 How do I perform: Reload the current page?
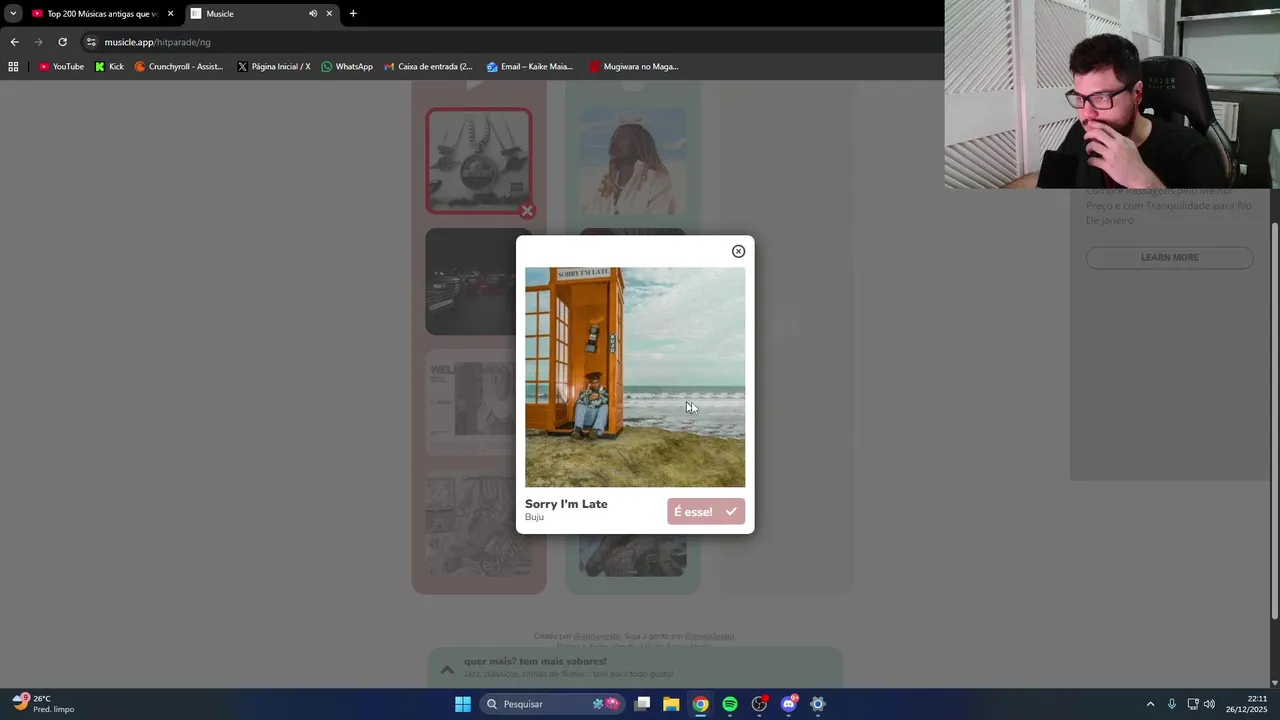[62, 42]
